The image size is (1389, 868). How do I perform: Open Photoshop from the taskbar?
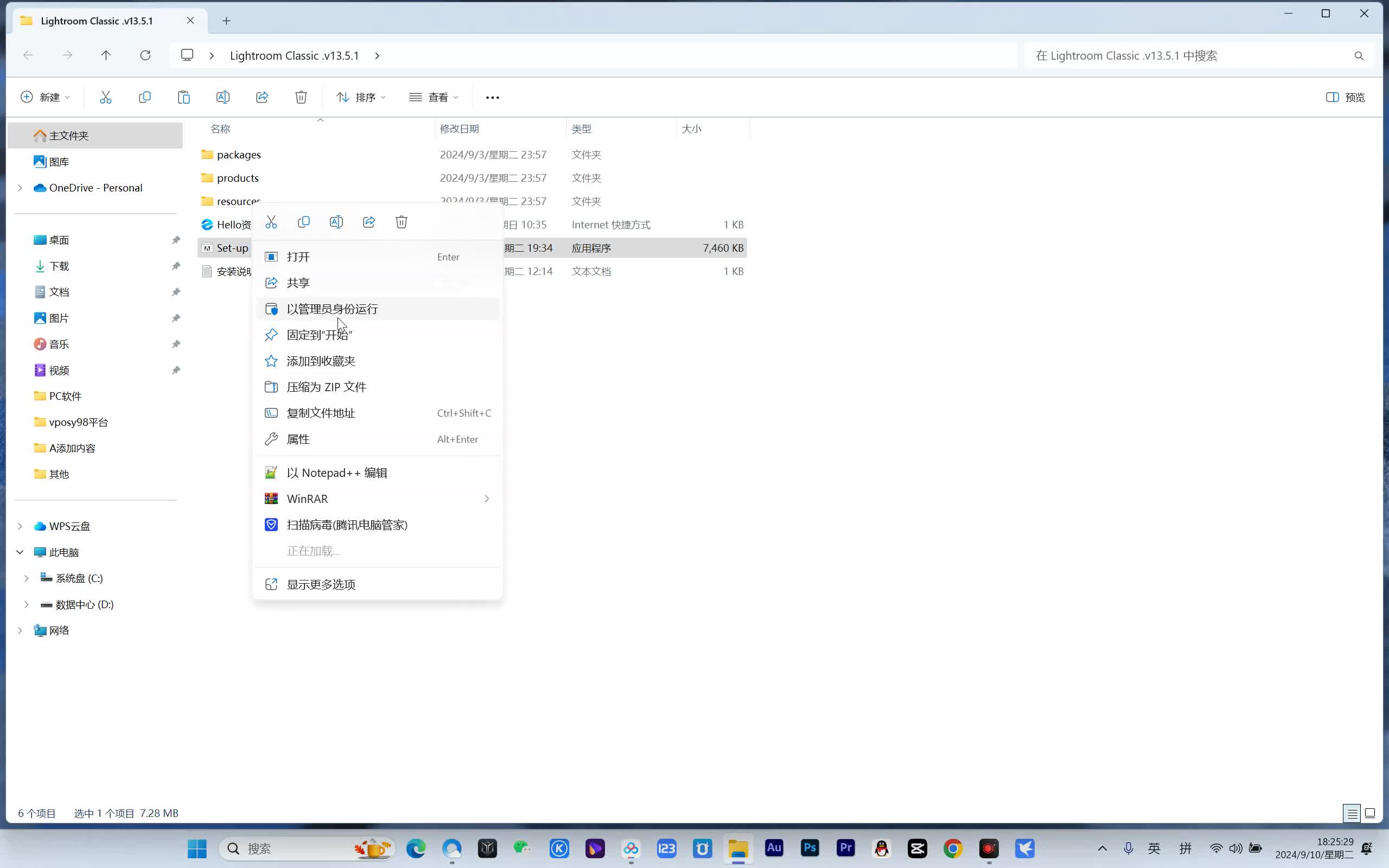(810, 848)
